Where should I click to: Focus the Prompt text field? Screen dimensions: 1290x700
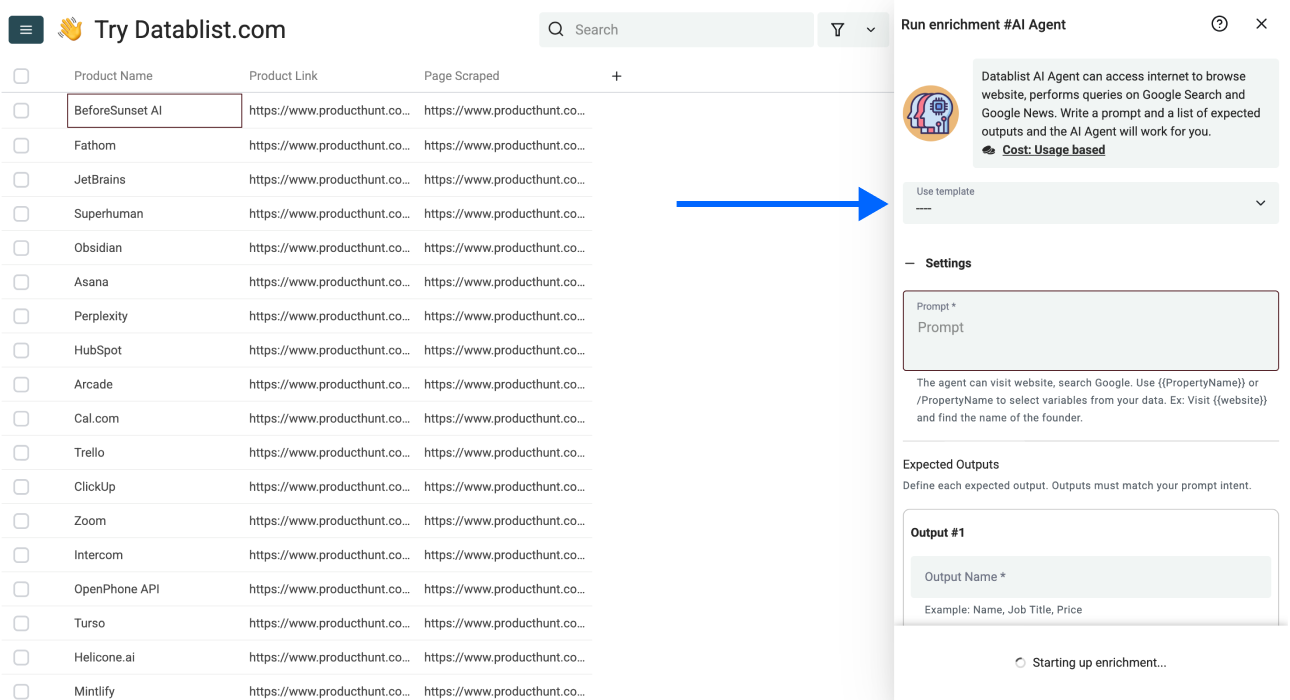tap(1090, 331)
